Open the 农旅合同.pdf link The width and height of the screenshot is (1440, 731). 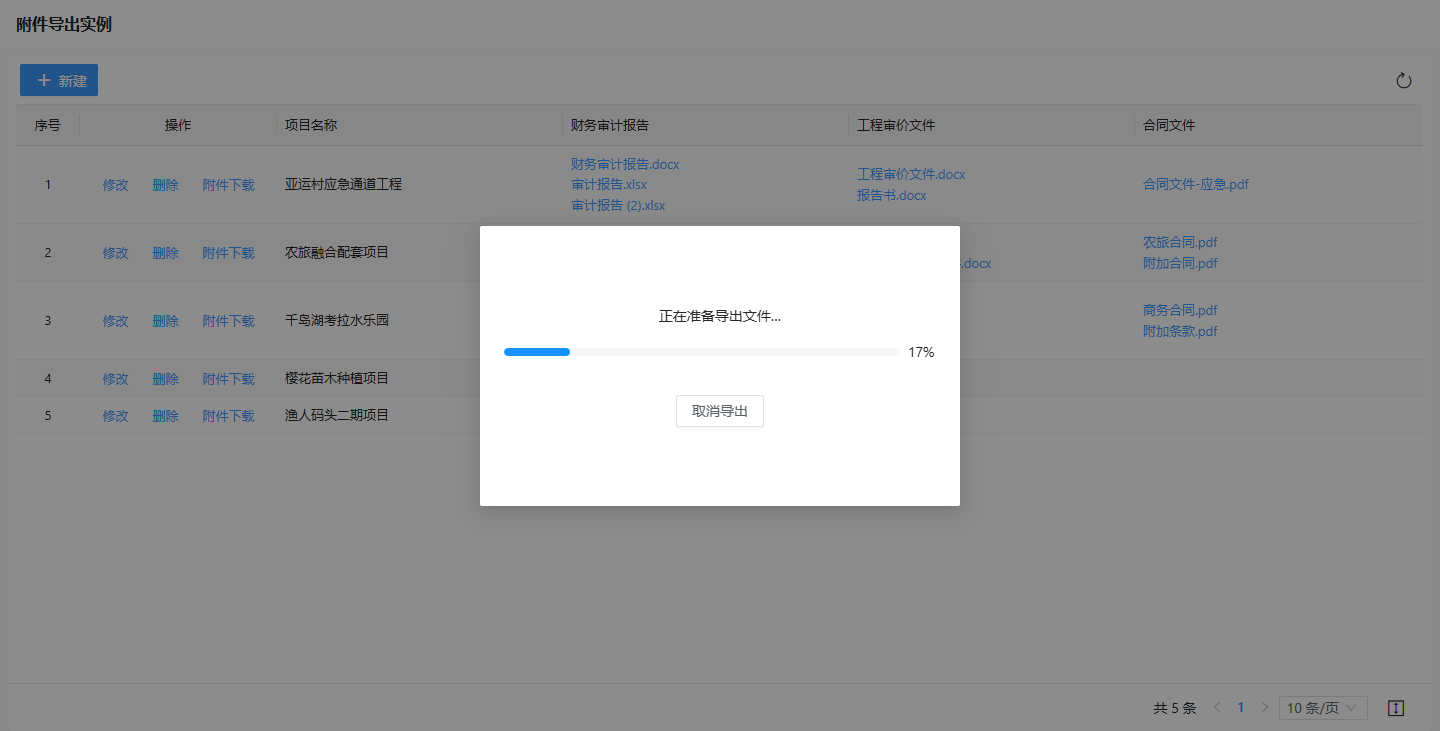[1180, 242]
